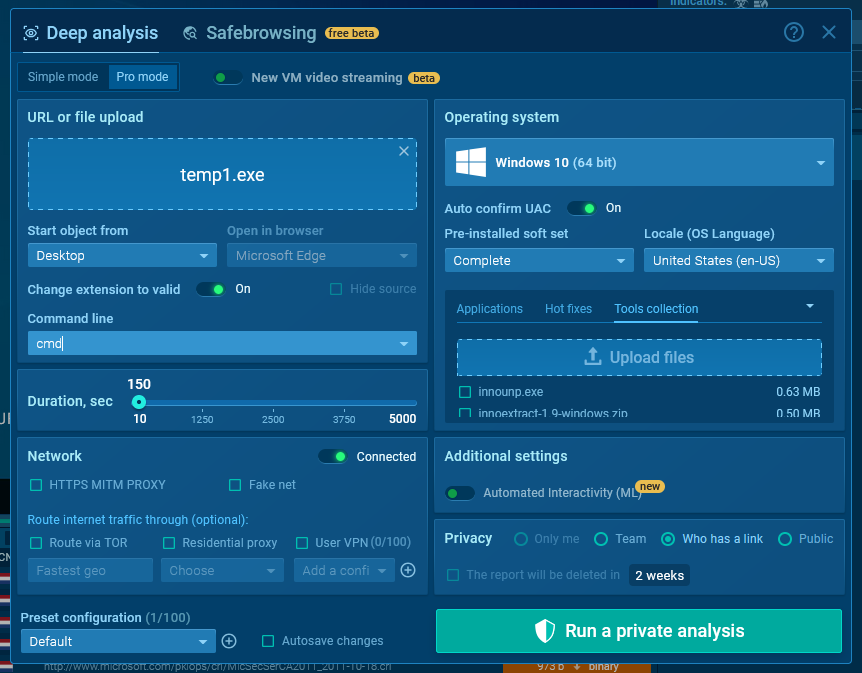Toggle New VM video streaming switch

coord(228,78)
